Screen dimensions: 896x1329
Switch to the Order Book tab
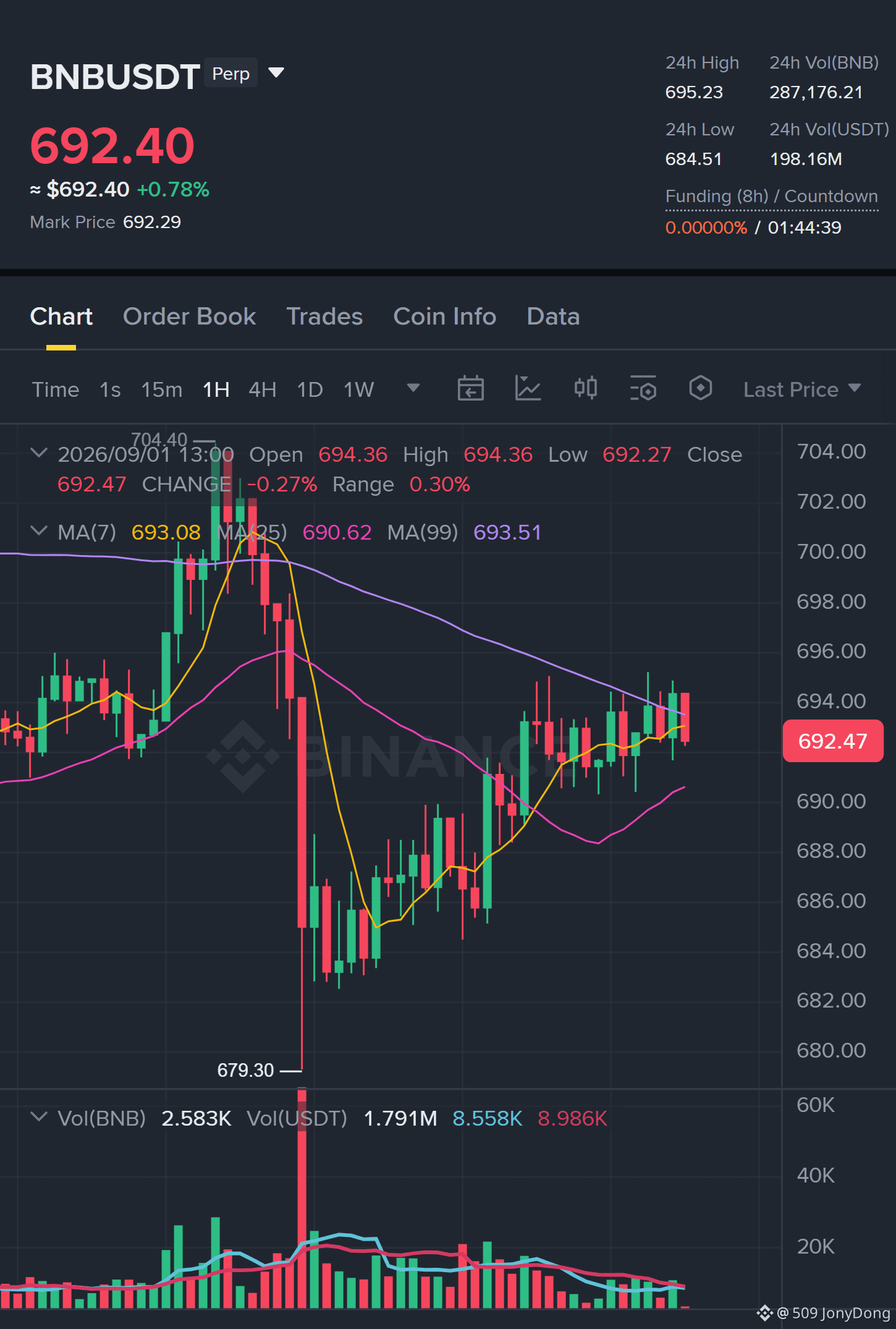(x=189, y=316)
